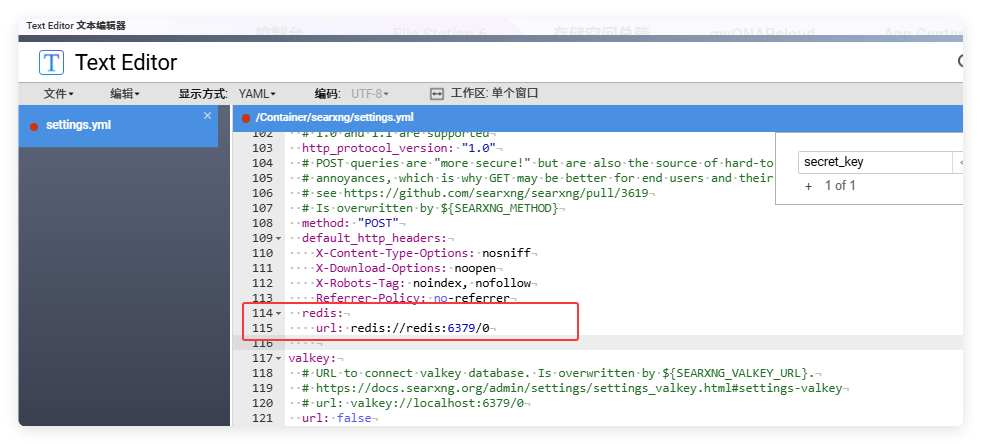Collapse the valkey block at line 117
The image size is (981, 444).
click(x=278, y=358)
